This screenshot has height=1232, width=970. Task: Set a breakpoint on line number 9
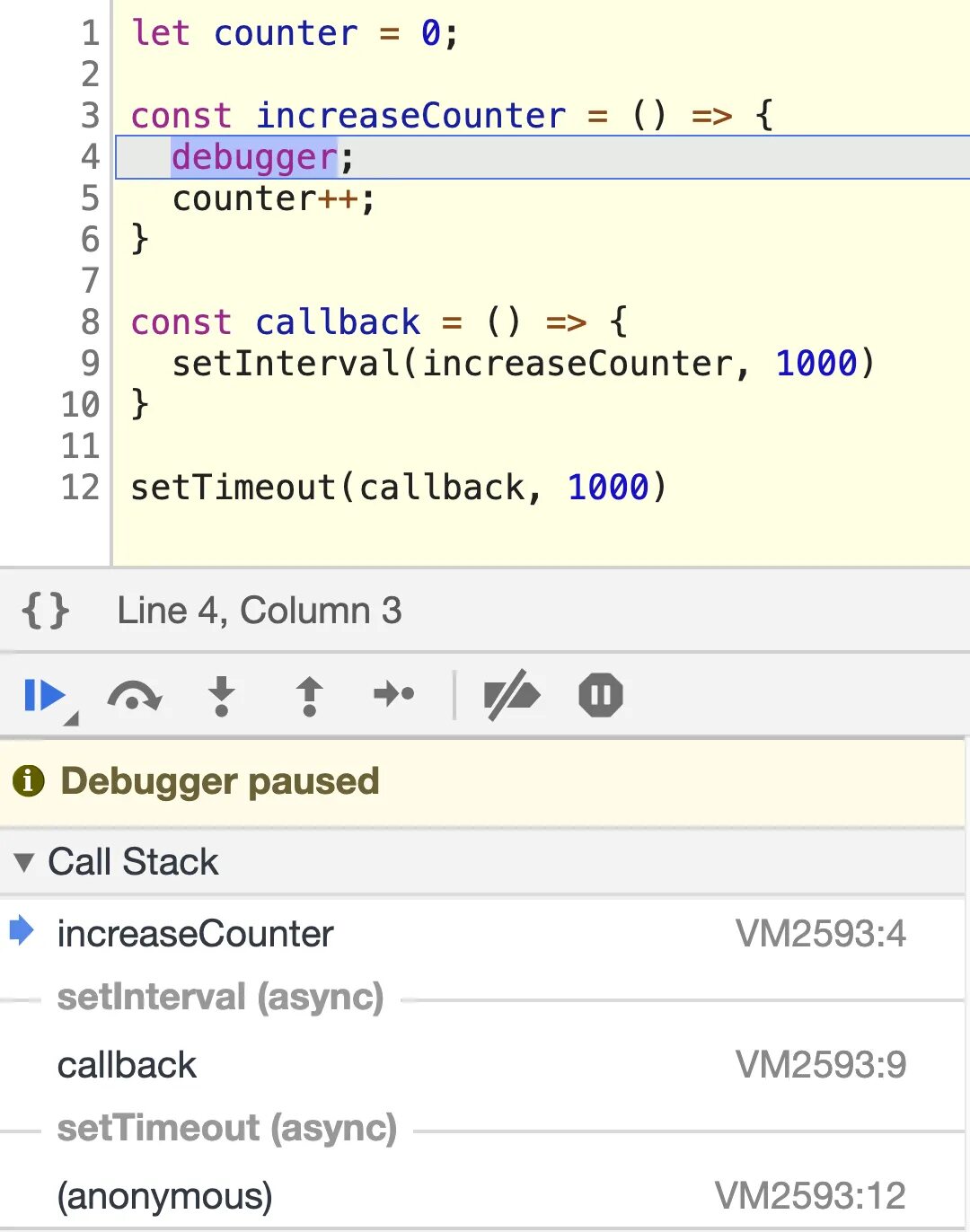pos(90,364)
